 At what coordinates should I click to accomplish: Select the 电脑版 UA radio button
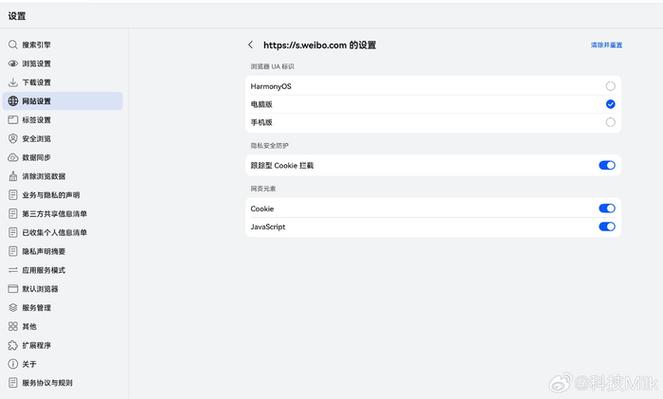pyautogui.click(x=610, y=104)
